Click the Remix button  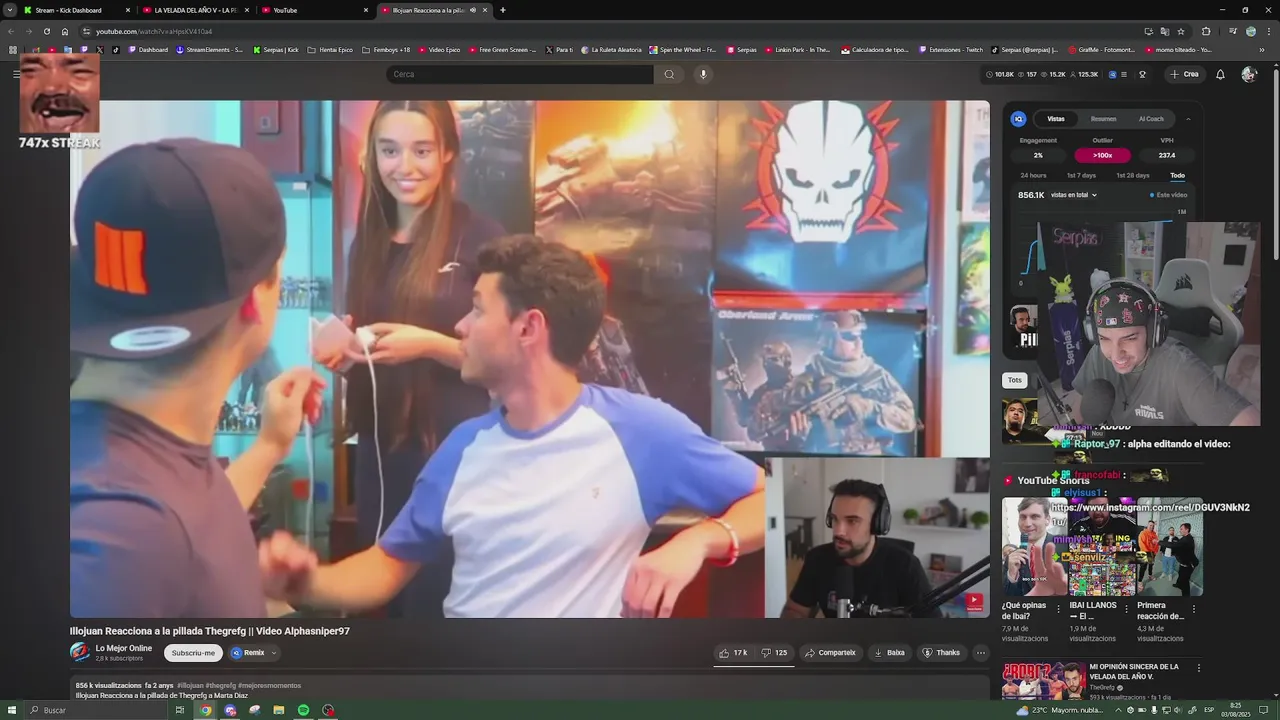tap(248, 653)
